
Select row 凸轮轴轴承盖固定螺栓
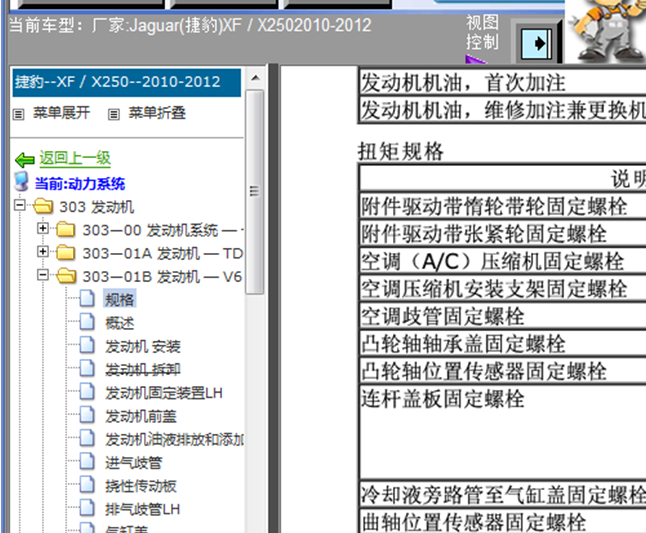coord(503,344)
